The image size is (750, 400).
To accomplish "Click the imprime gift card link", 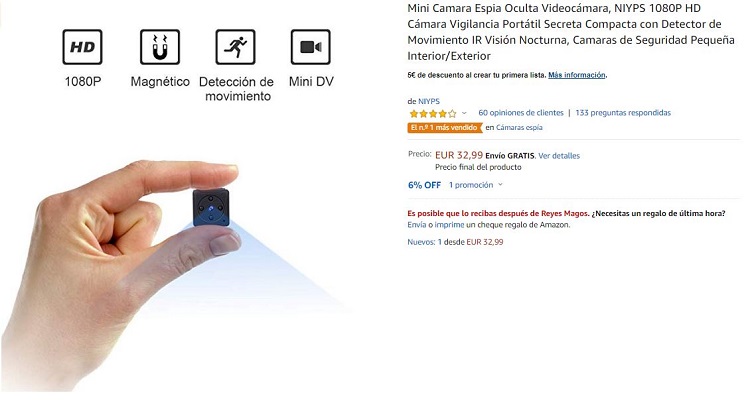I will pyautogui.click(x=449, y=225).
